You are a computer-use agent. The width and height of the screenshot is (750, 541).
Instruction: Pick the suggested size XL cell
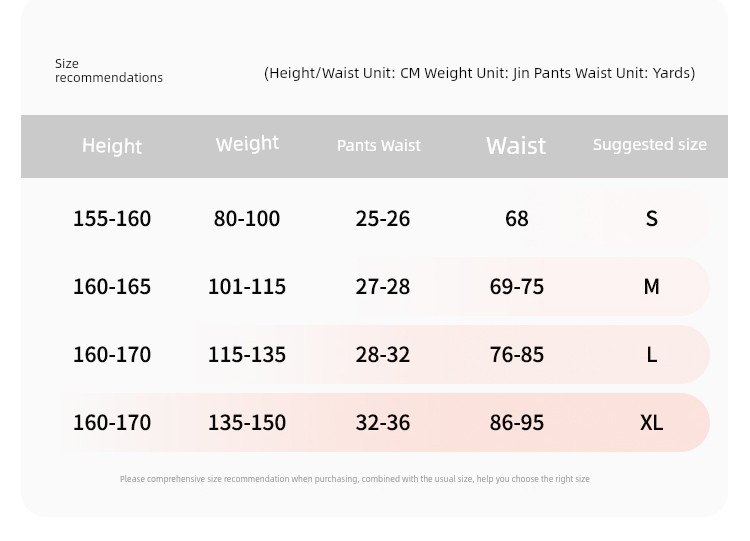(651, 423)
